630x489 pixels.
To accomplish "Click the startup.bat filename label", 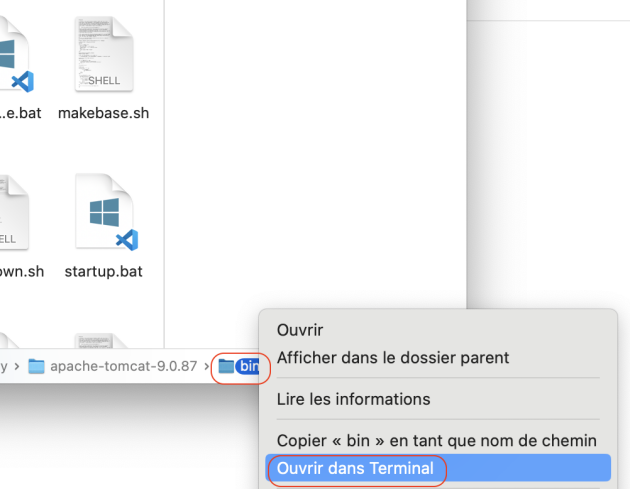I will pos(103,271).
